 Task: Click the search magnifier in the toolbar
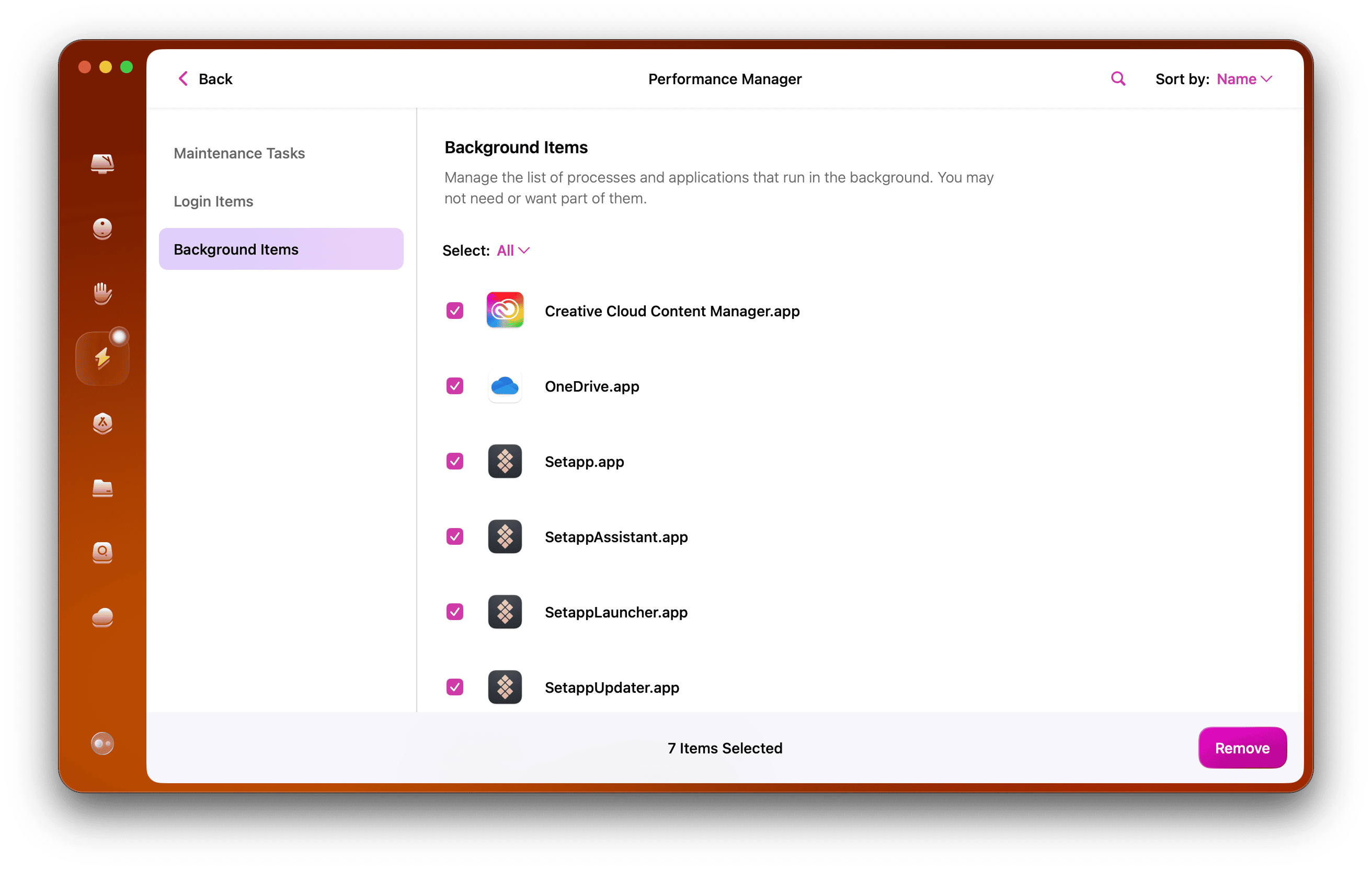1117,78
